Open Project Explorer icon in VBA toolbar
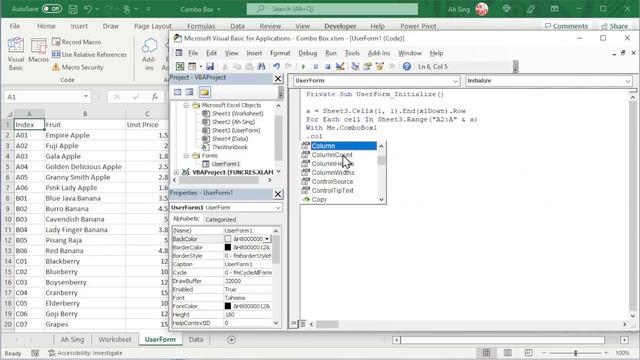 [355, 67]
